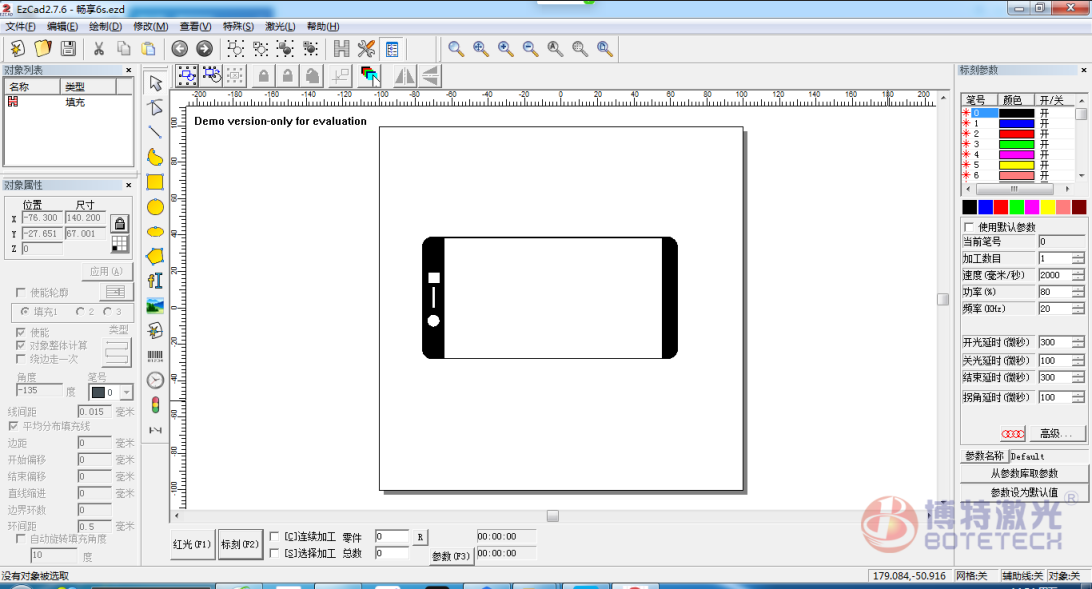Adjust 开光延时 spinner

pos(1078,343)
